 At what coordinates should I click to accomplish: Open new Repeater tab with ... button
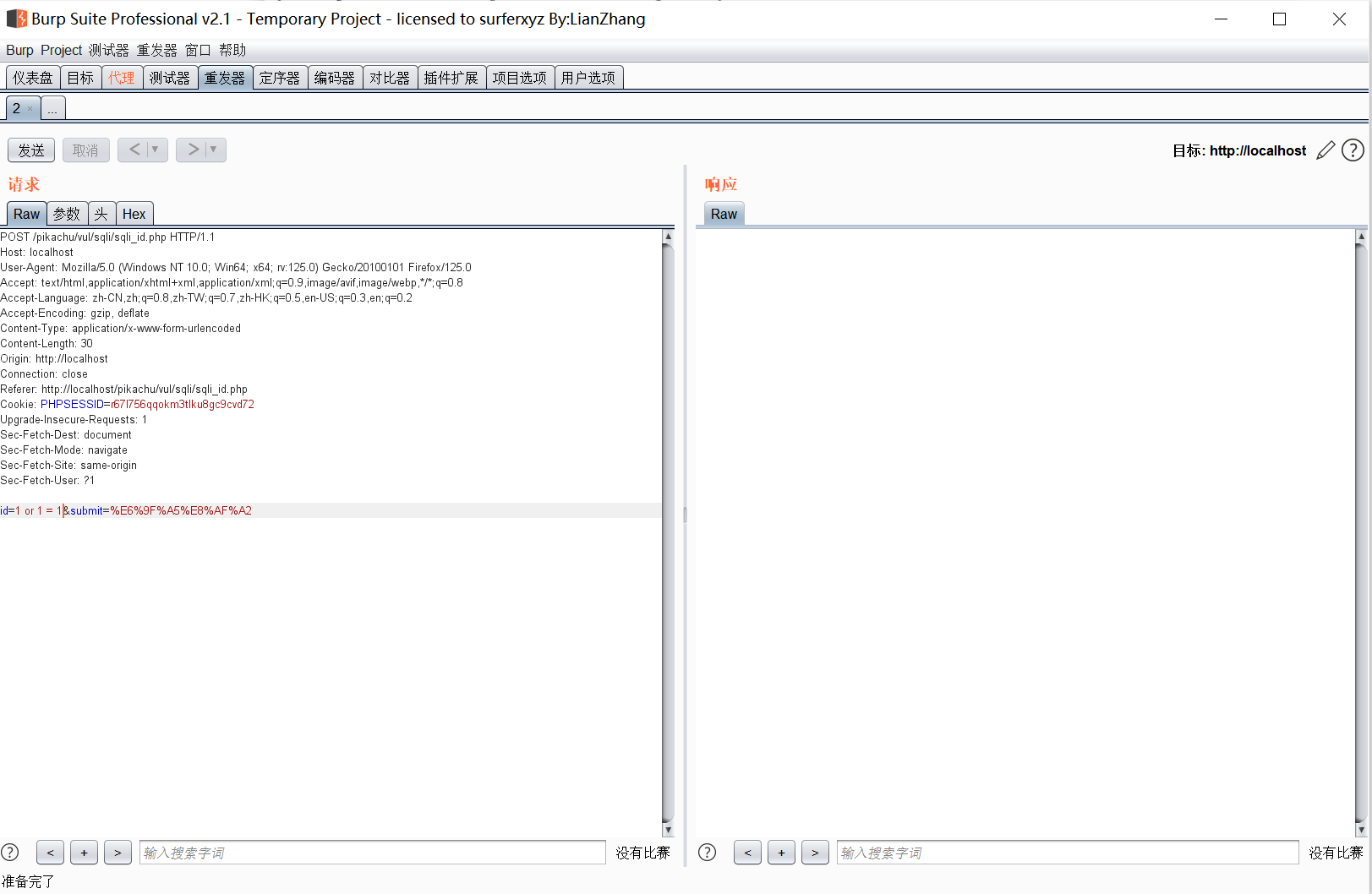(52, 108)
